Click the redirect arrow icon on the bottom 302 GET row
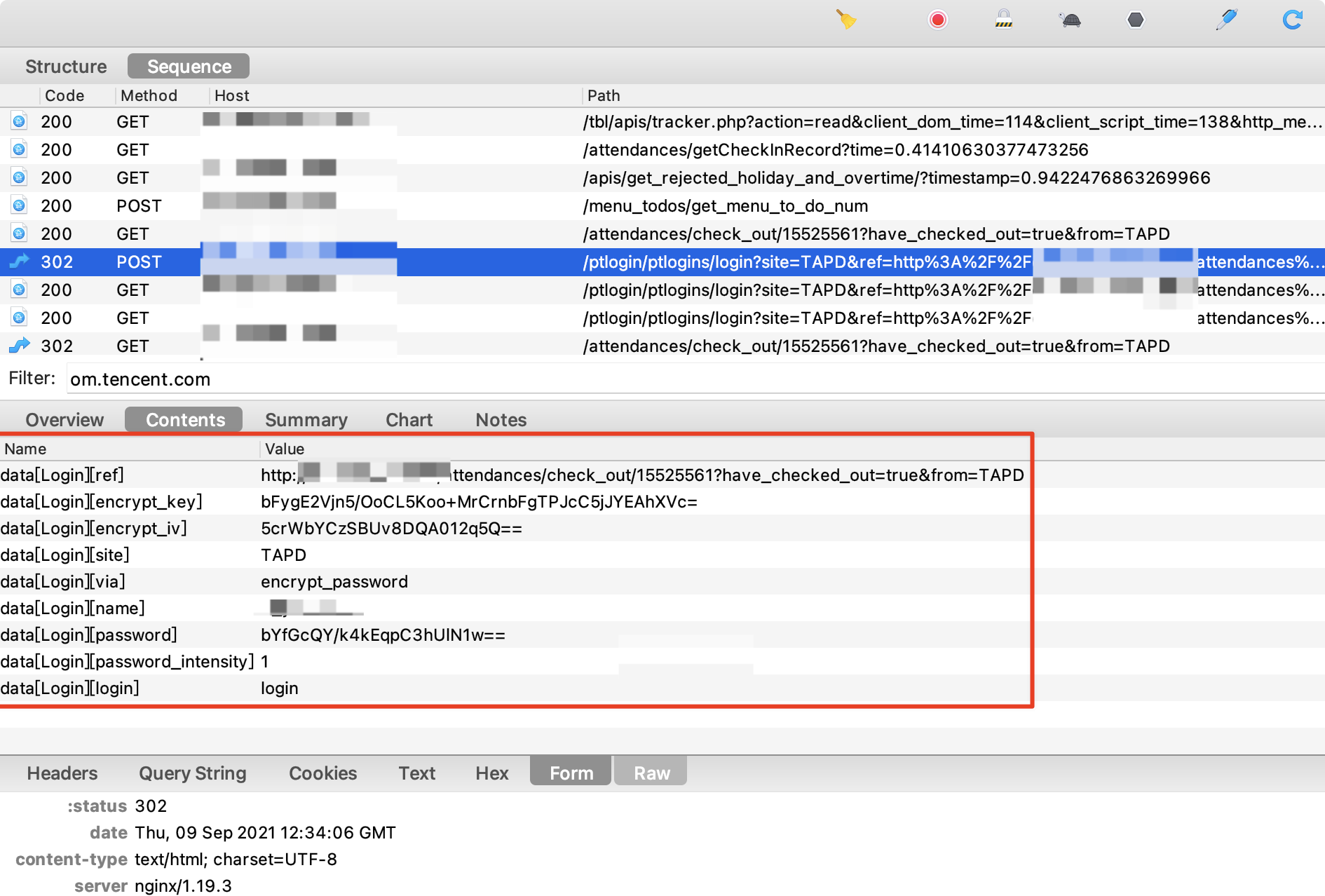This screenshot has height=896, width=1325. tap(18, 345)
